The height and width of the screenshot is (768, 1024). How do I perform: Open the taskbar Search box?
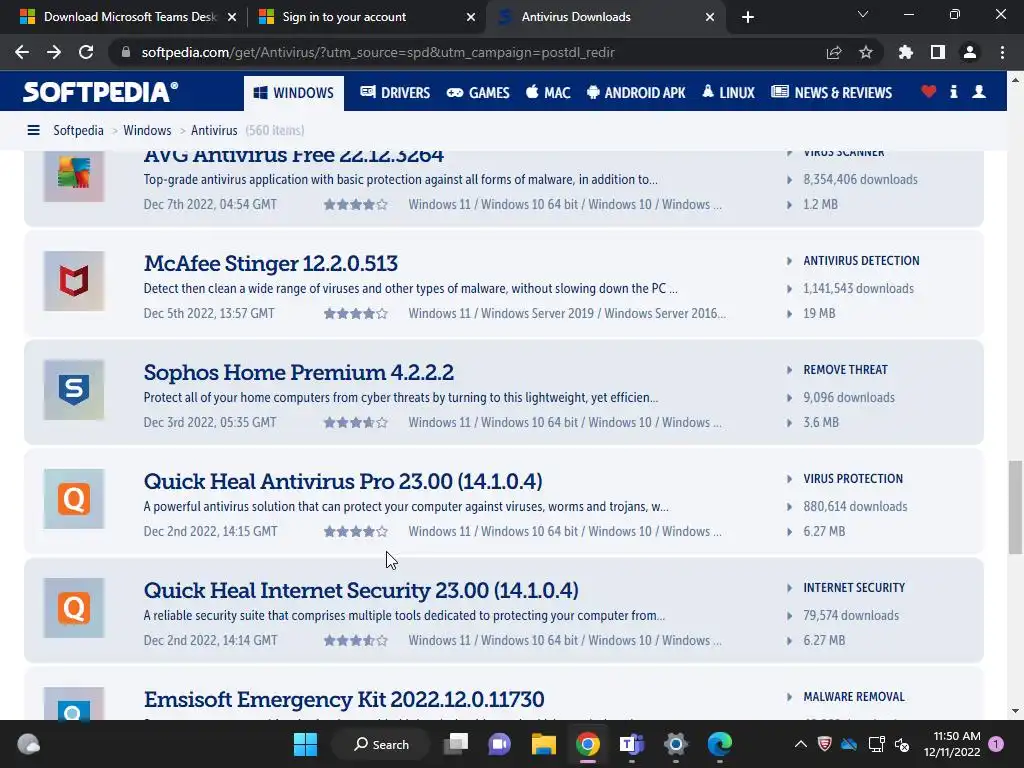pos(381,744)
